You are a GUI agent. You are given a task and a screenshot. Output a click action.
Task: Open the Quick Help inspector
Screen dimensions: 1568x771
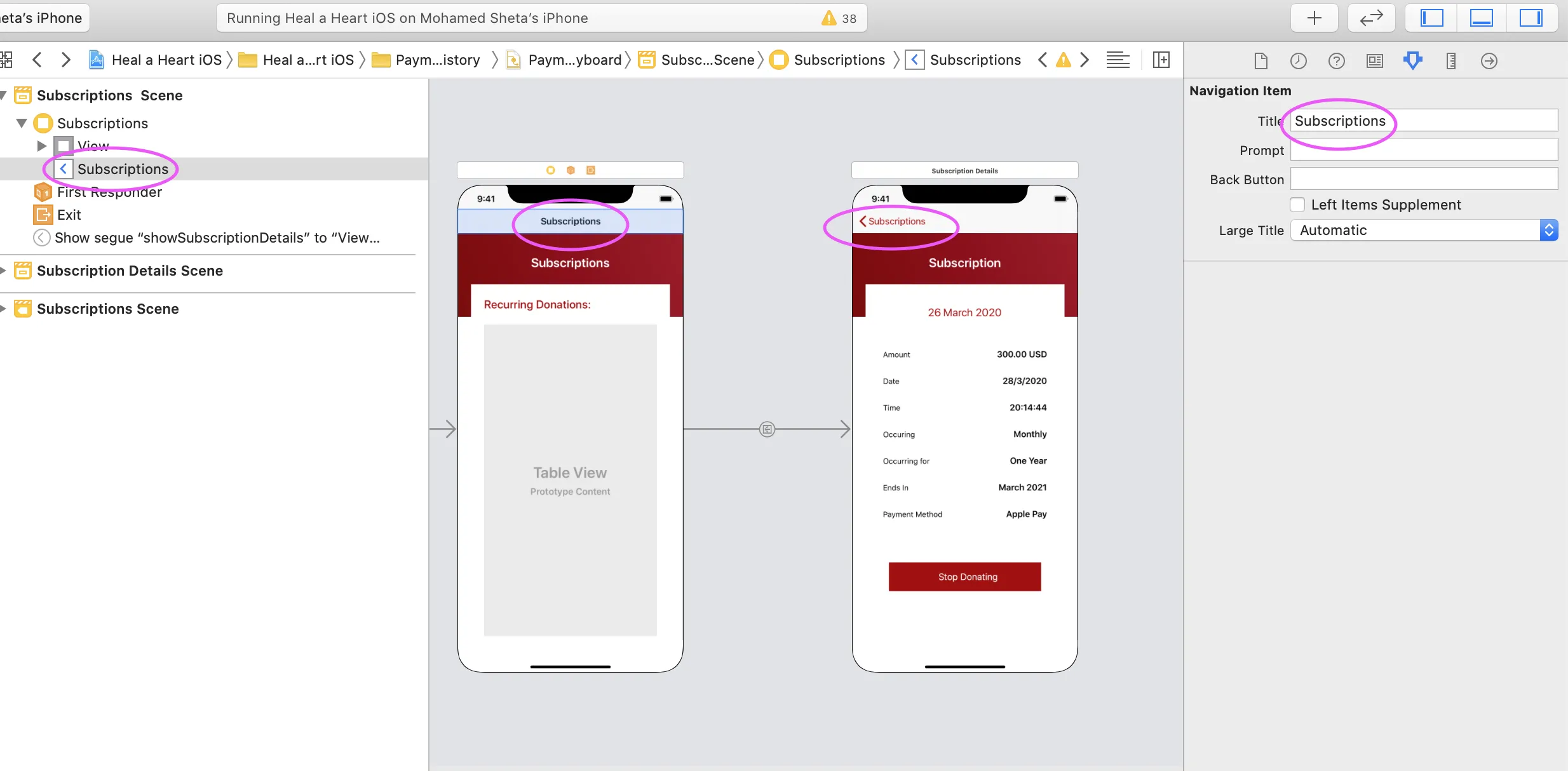[x=1336, y=61]
